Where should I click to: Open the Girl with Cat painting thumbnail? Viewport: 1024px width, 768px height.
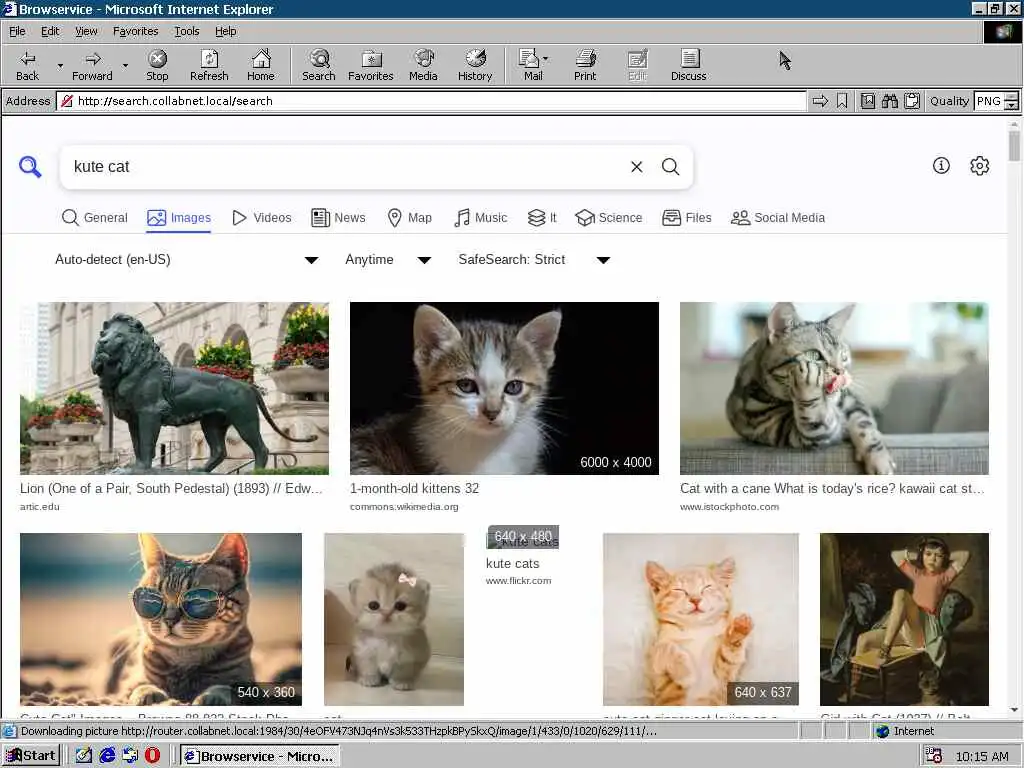click(904, 619)
